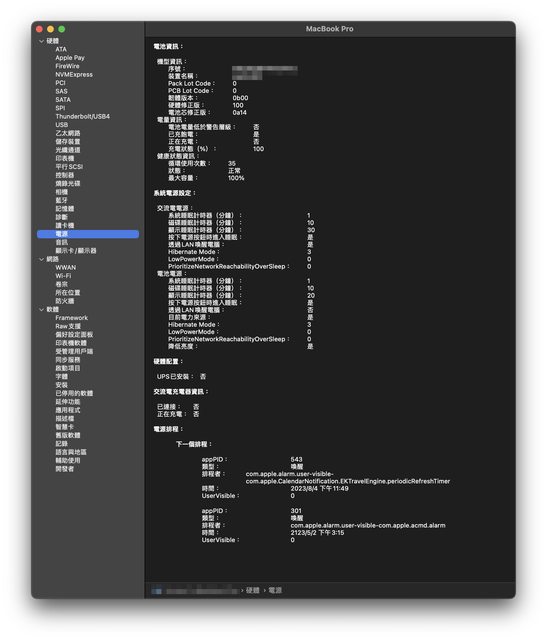The height and width of the screenshot is (640, 547).
Task: Click 電源 in the bottom path bar
Action: point(275,590)
